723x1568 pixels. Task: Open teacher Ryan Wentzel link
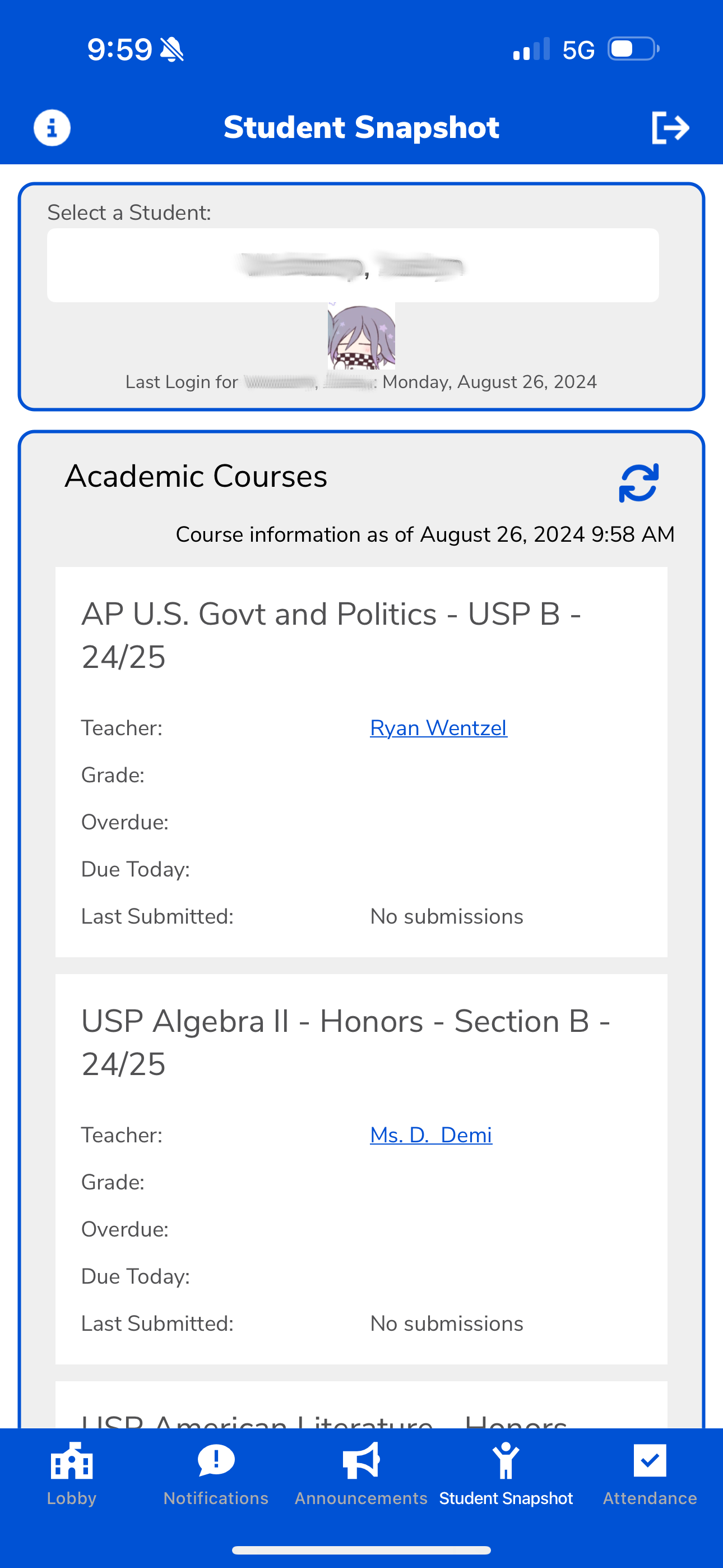click(438, 728)
